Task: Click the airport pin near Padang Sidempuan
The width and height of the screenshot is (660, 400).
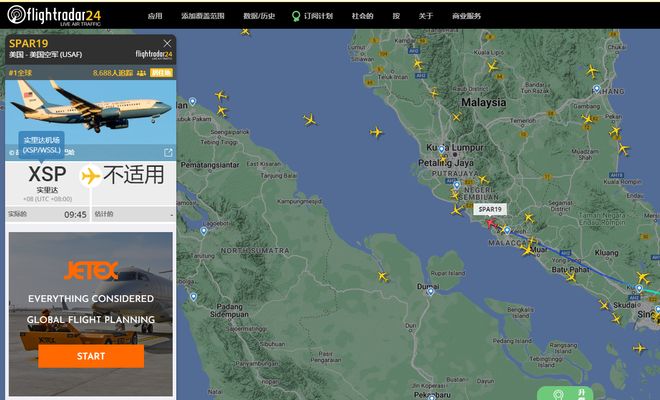Action: [x=193, y=297]
